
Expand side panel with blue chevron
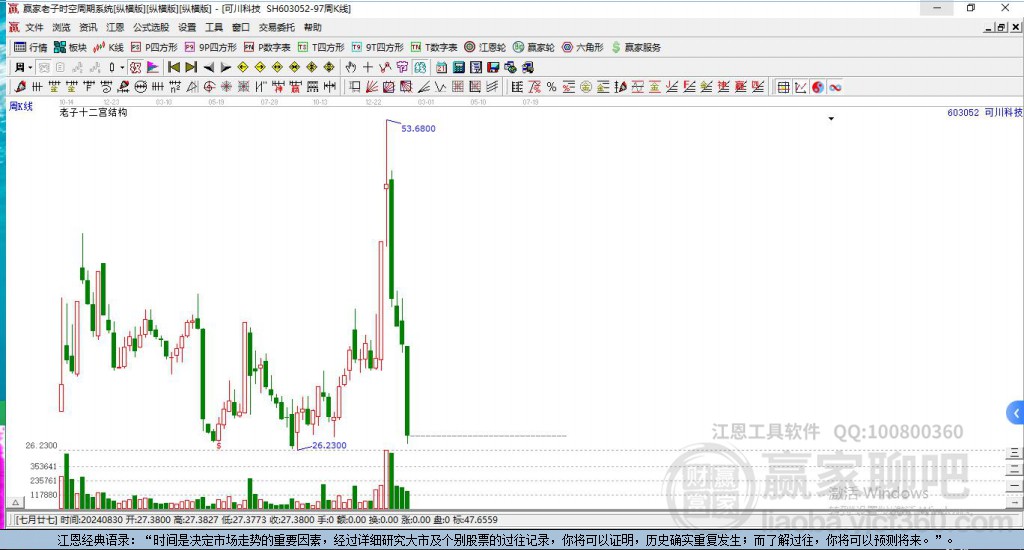click(x=1015, y=413)
